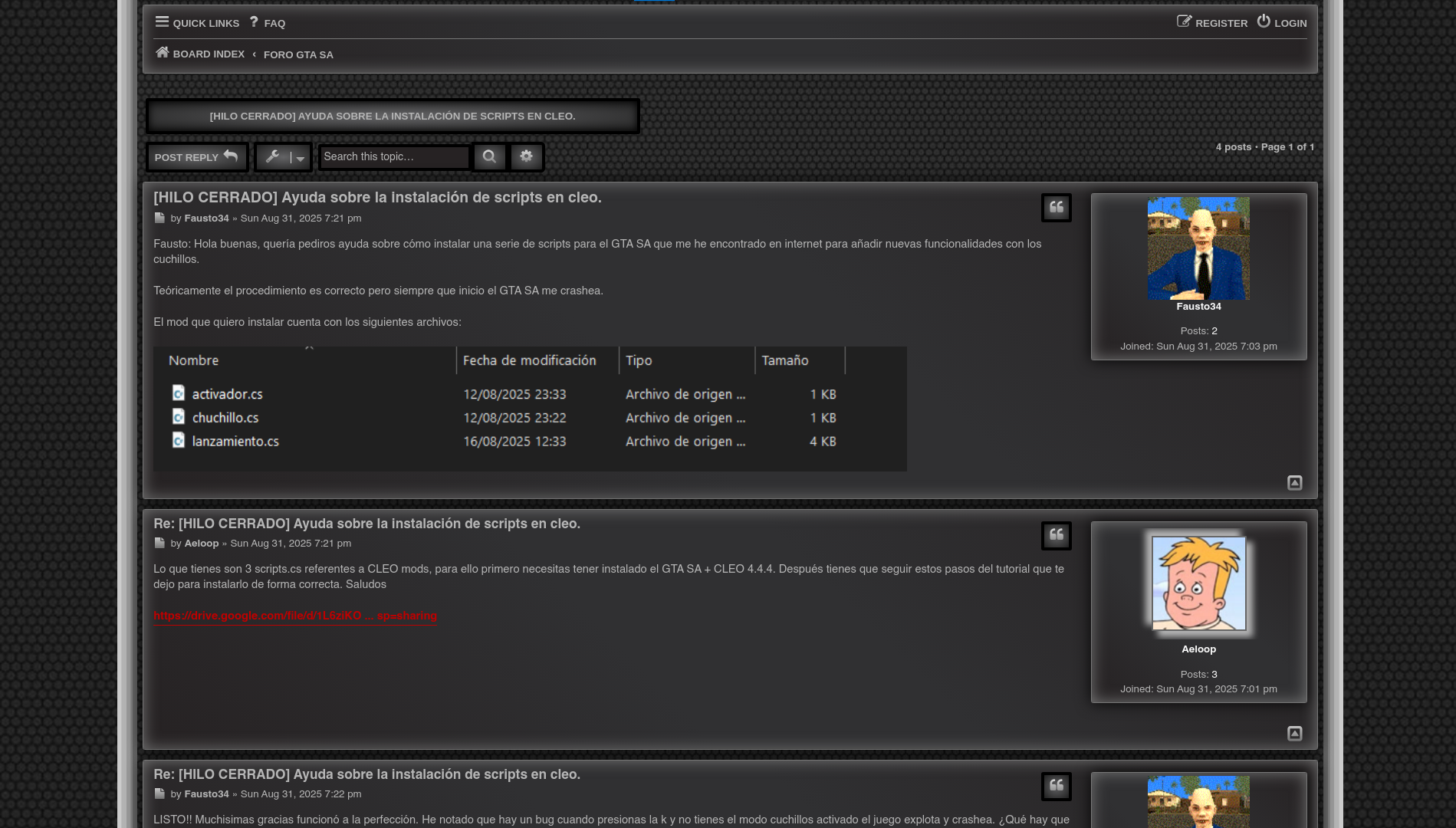Screen dimensions: 1456x828
Task: Open Aeloop's reply title link
Action: click(366, 524)
